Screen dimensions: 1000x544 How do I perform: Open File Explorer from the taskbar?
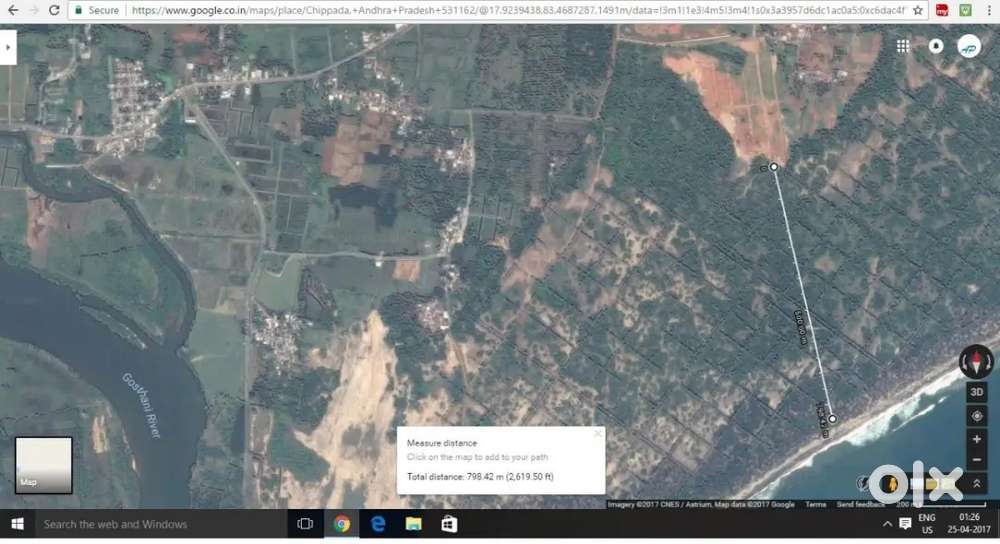tap(413, 524)
